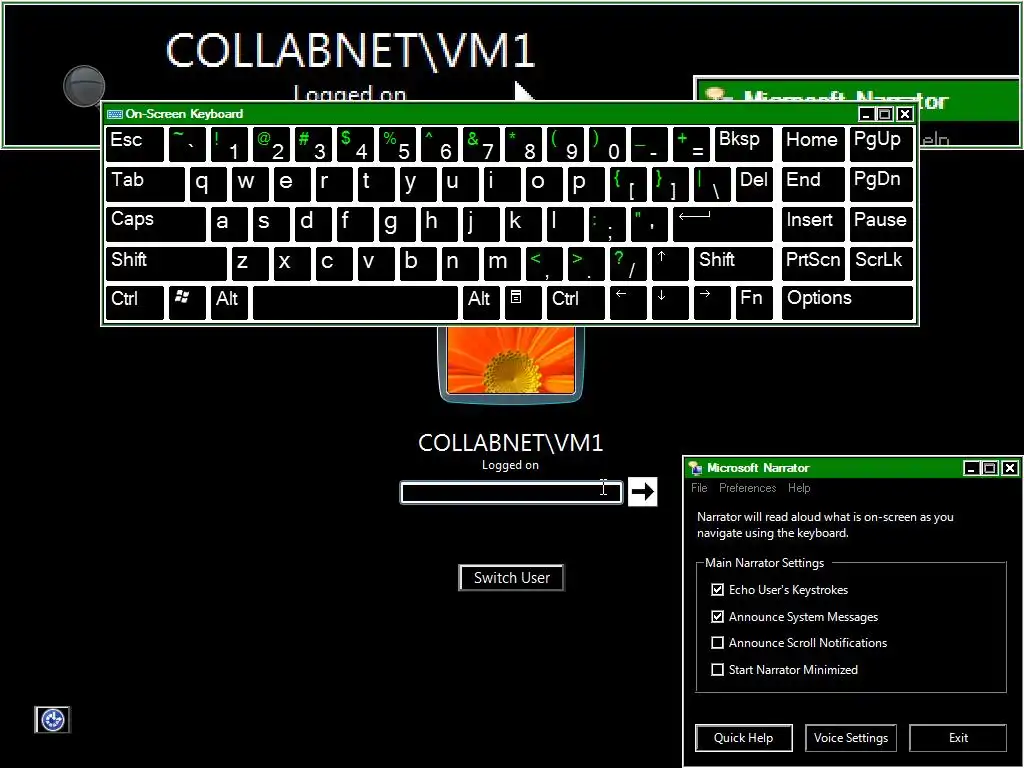
Task: Click the Switch User button
Action: coord(511,578)
